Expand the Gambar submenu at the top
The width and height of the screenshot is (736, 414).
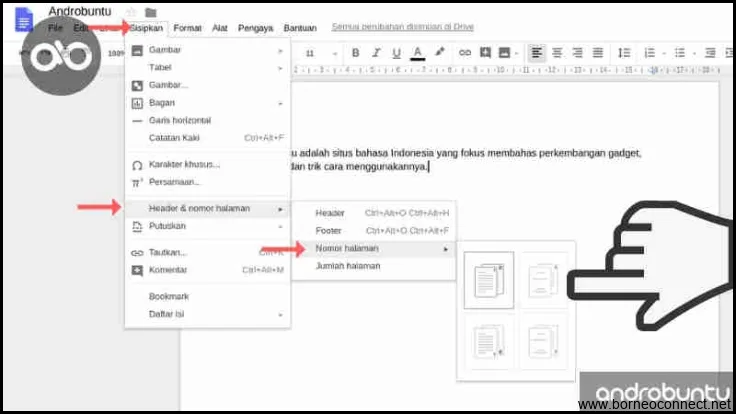coord(207,50)
